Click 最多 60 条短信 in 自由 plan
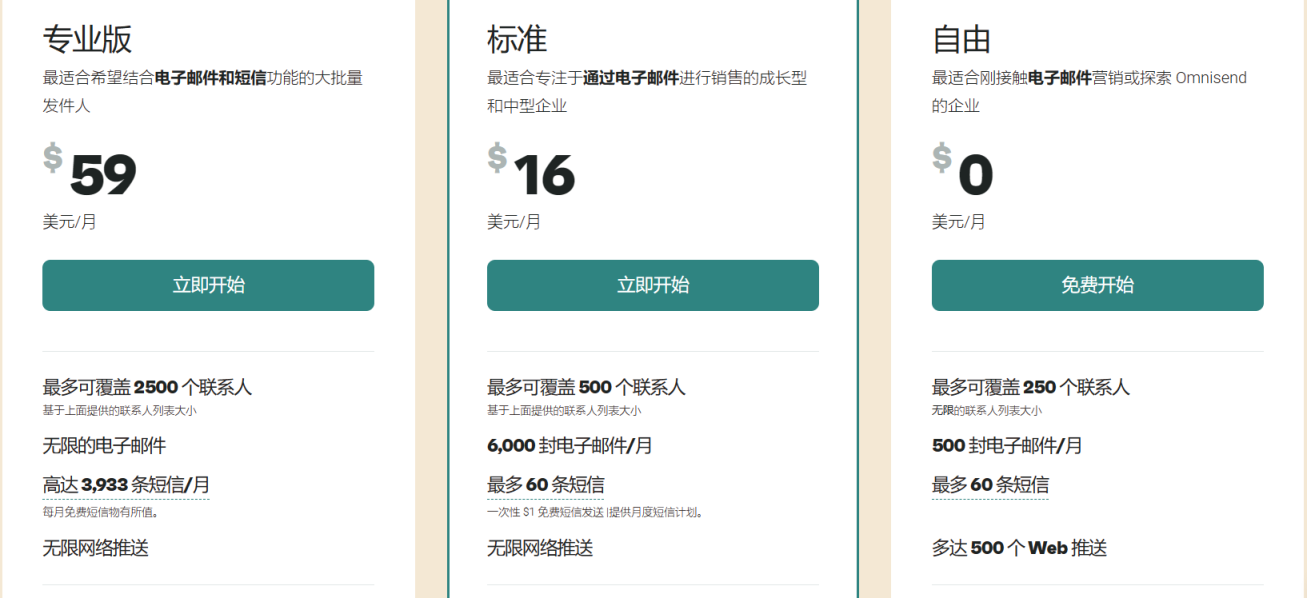This screenshot has width=1307, height=598. point(990,485)
